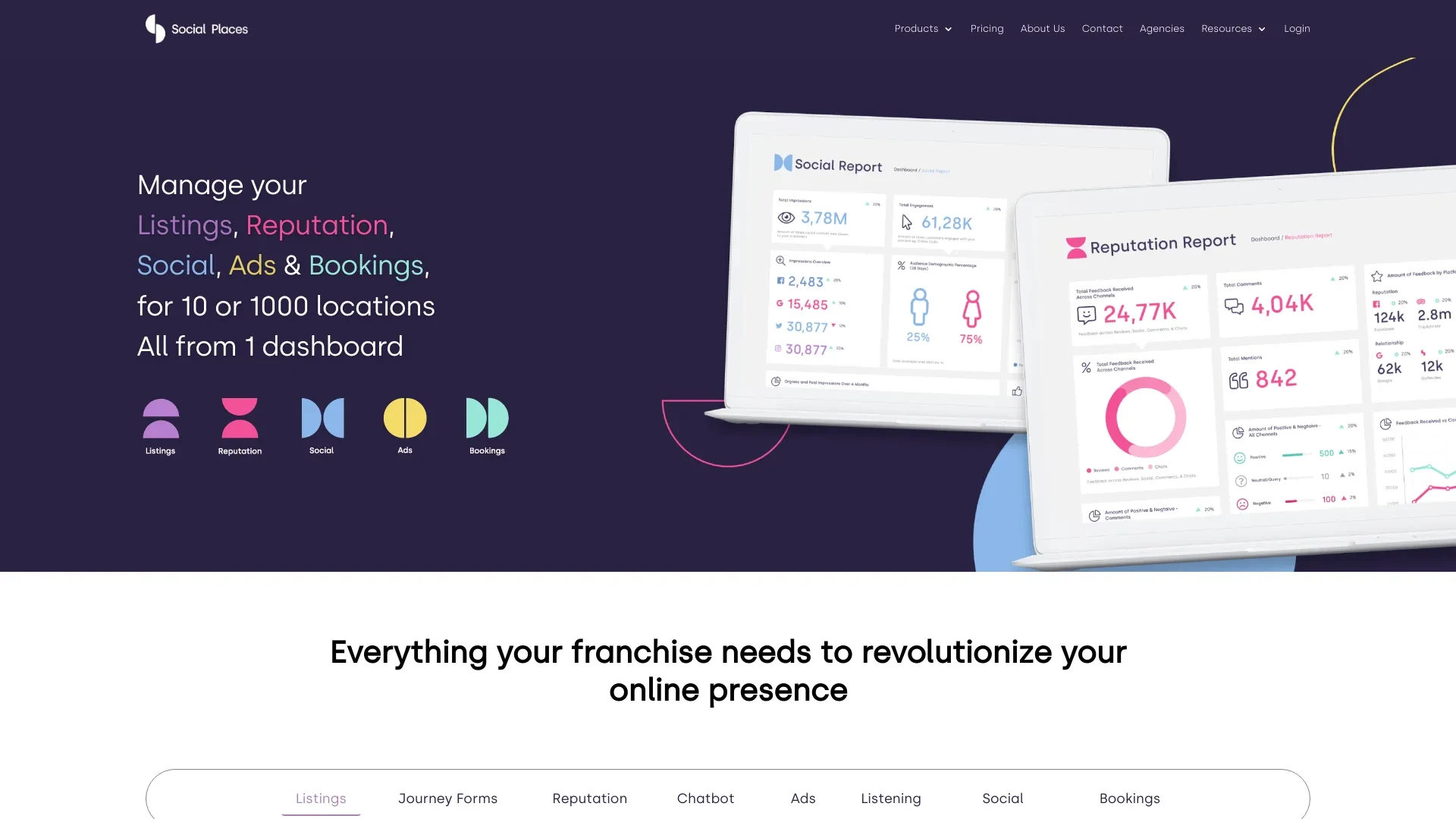Select the Journey Forms tab
This screenshot has width=1456, height=819.
click(x=447, y=798)
